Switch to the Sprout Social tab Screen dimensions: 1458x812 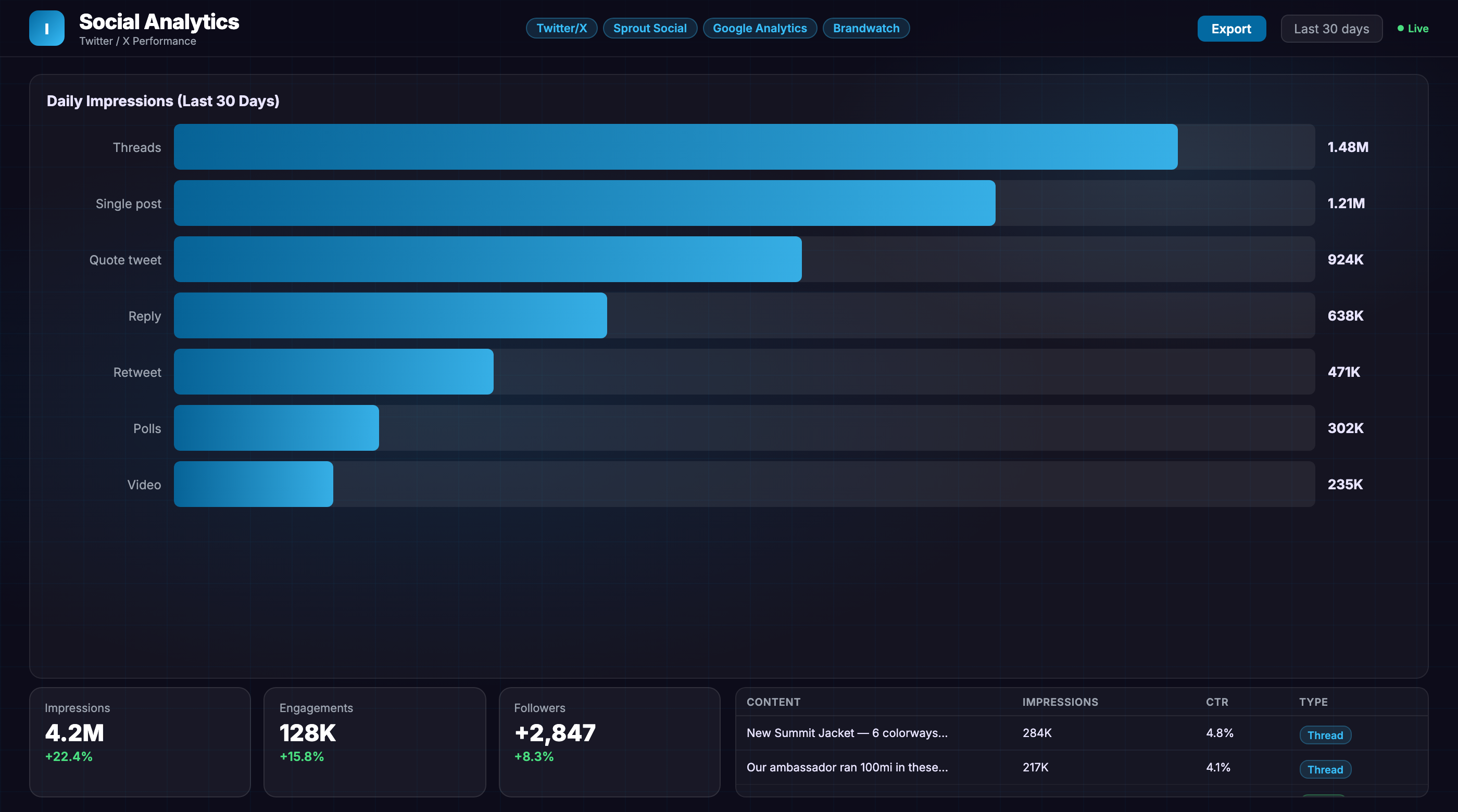click(650, 28)
